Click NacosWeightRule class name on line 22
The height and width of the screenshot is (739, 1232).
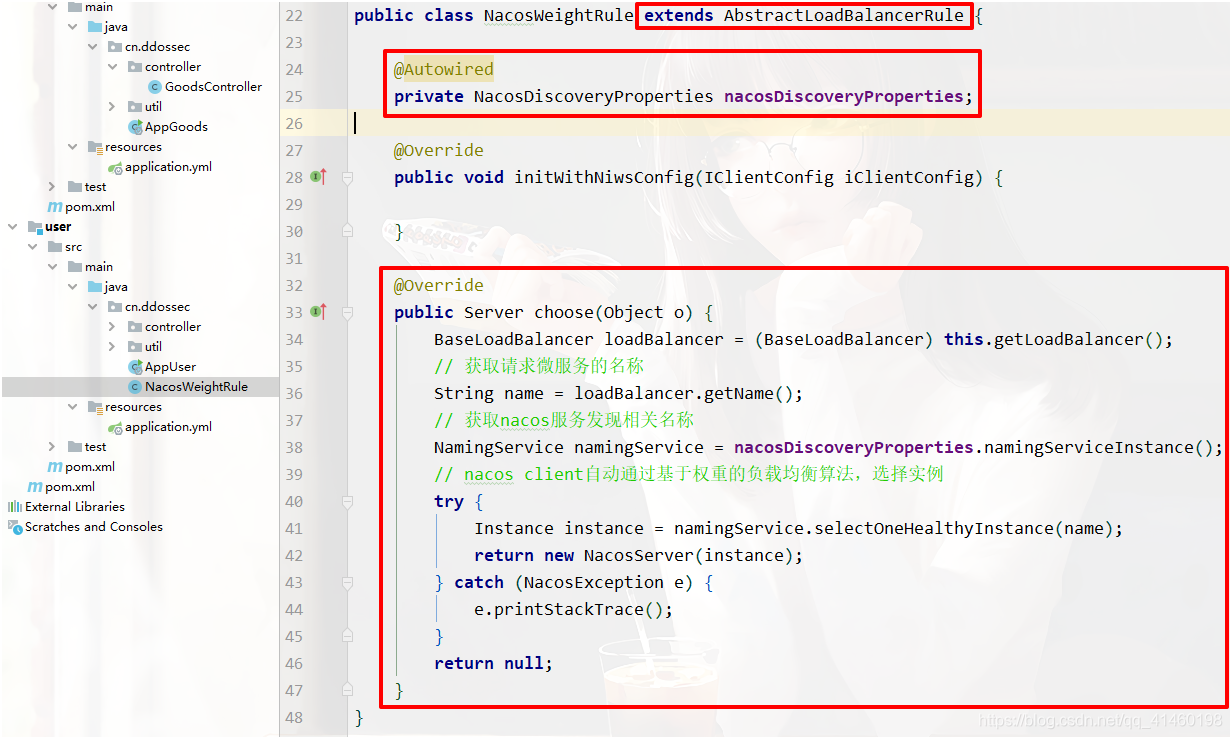point(559,15)
